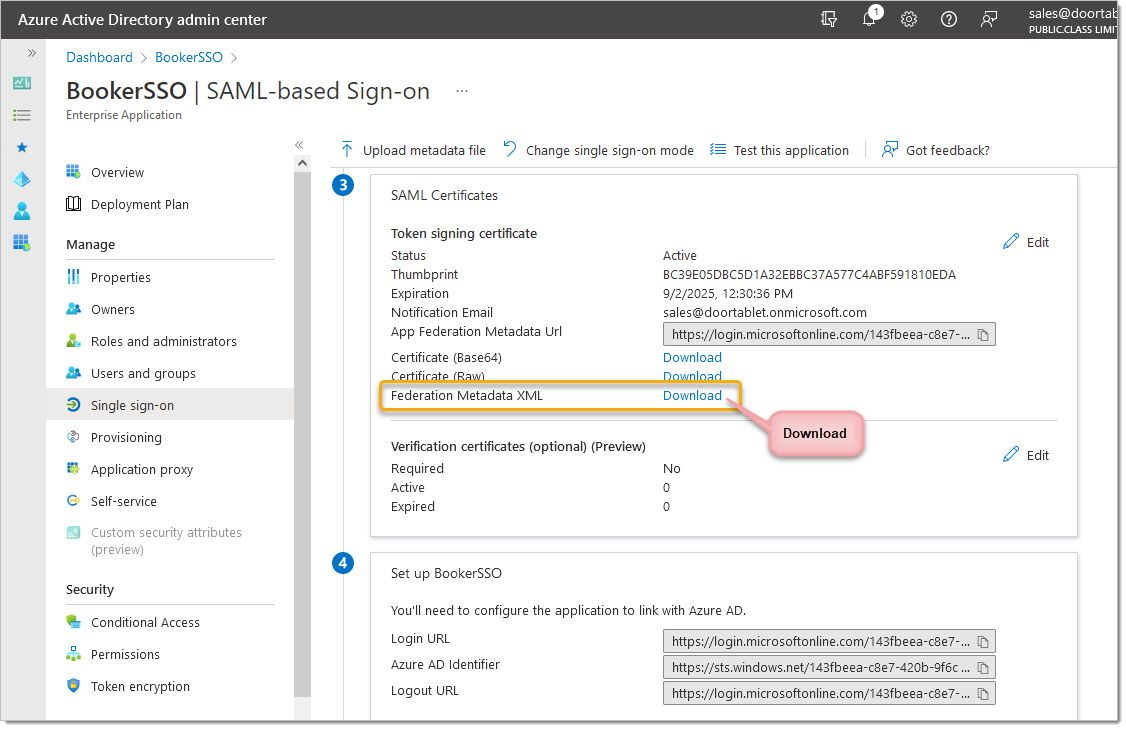Copy the Azure AD Identifier value
Image resolution: width=1126 pixels, height=729 pixels.
tap(982, 667)
